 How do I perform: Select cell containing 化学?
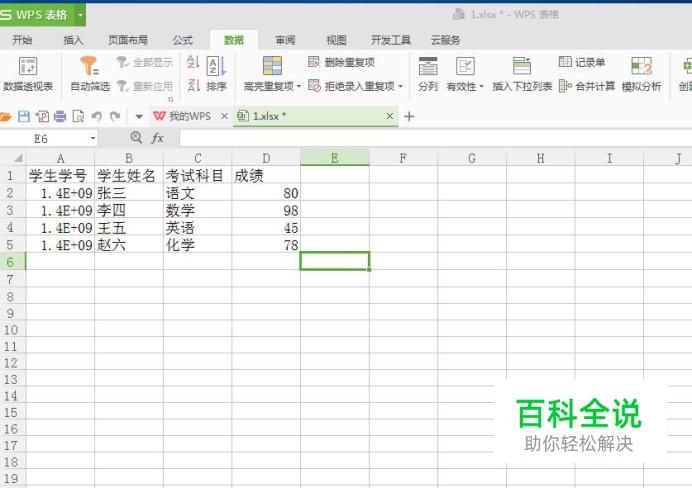[x=198, y=245]
